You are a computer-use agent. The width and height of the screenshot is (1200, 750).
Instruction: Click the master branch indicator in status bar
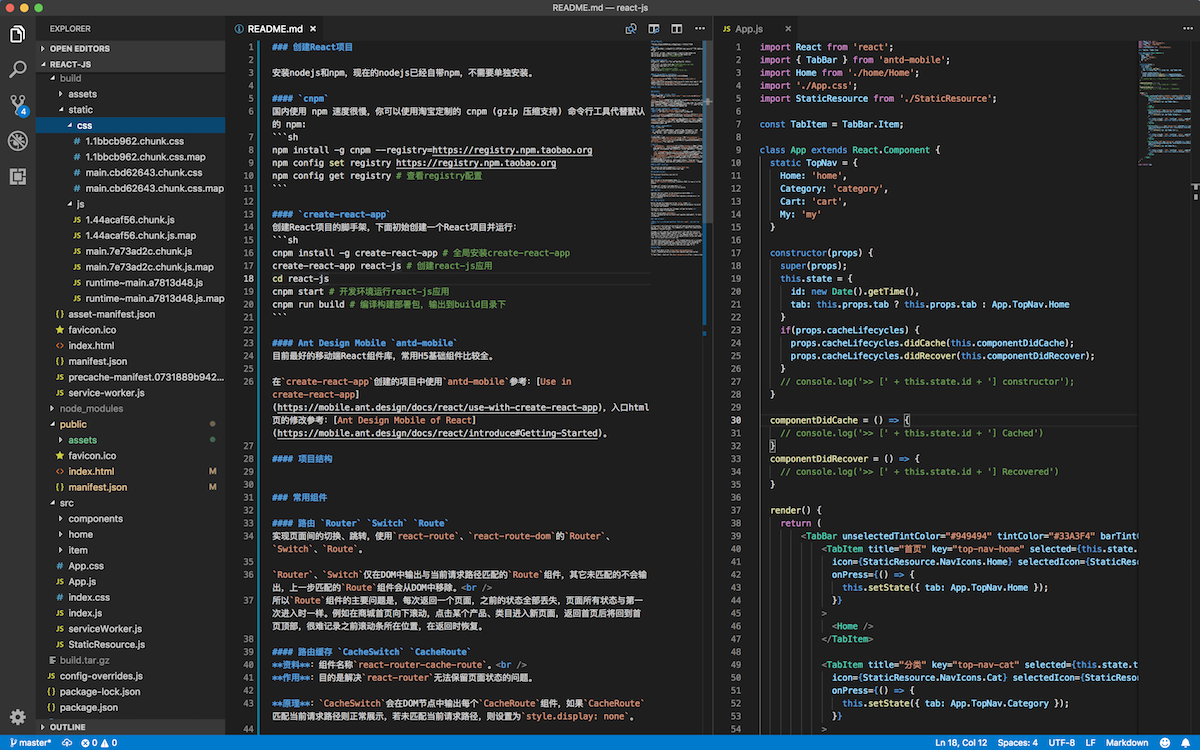[x=29, y=743]
